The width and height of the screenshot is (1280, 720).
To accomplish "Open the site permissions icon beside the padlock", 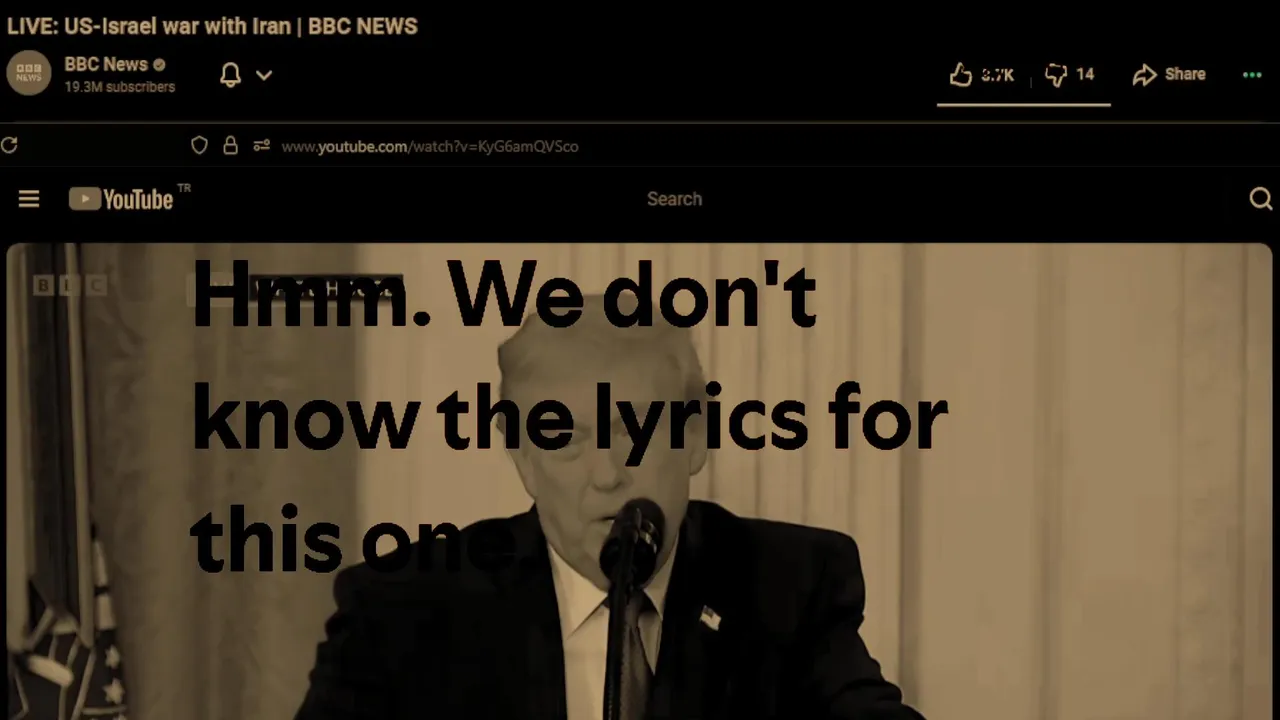I will click(x=261, y=146).
